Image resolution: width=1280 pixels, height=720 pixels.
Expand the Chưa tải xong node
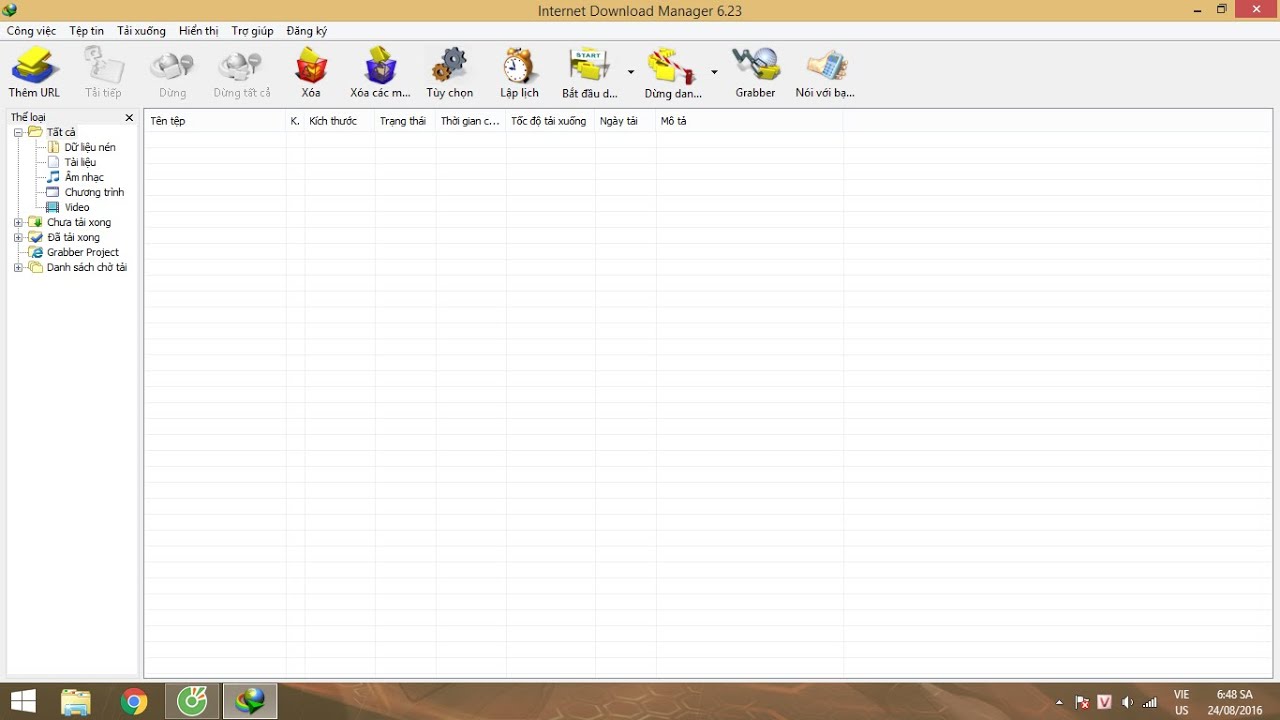point(18,222)
